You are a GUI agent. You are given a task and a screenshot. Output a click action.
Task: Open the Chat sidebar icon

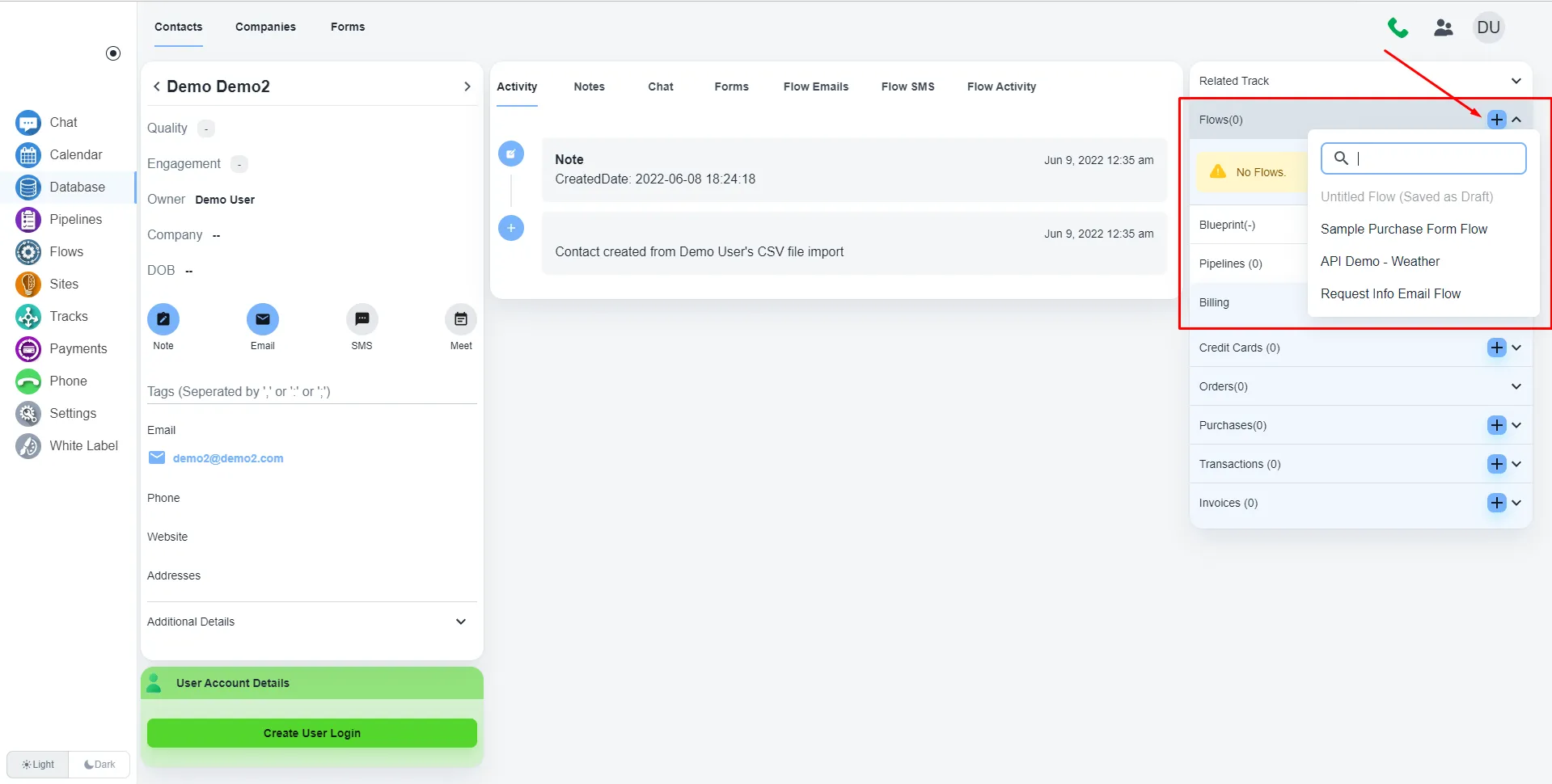(28, 123)
